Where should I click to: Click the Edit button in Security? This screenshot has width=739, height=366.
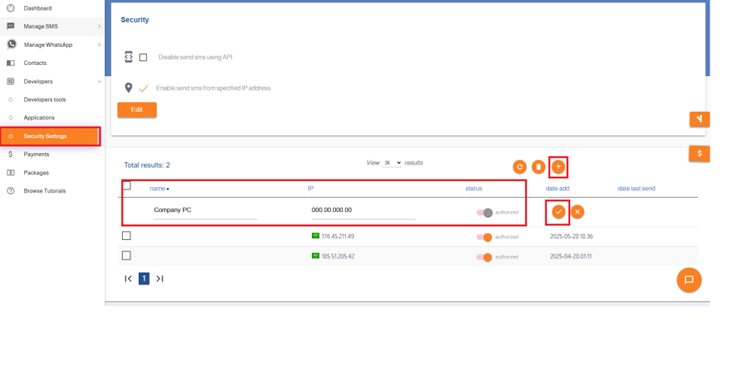coord(137,110)
